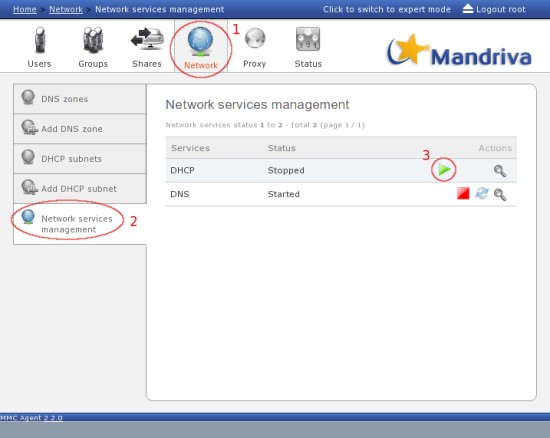The width and height of the screenshot is (550, 438).
Task: Open the Status module icon
Action: 308,39
